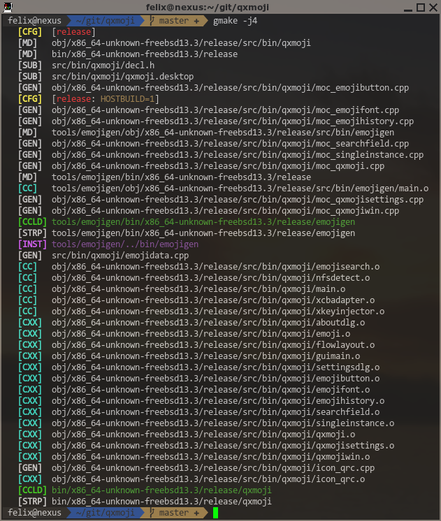Screen dimensions: 441x521
Task: Click the emojifont.o CXX line
Action: pyautogui.click(x=194, y=390)
